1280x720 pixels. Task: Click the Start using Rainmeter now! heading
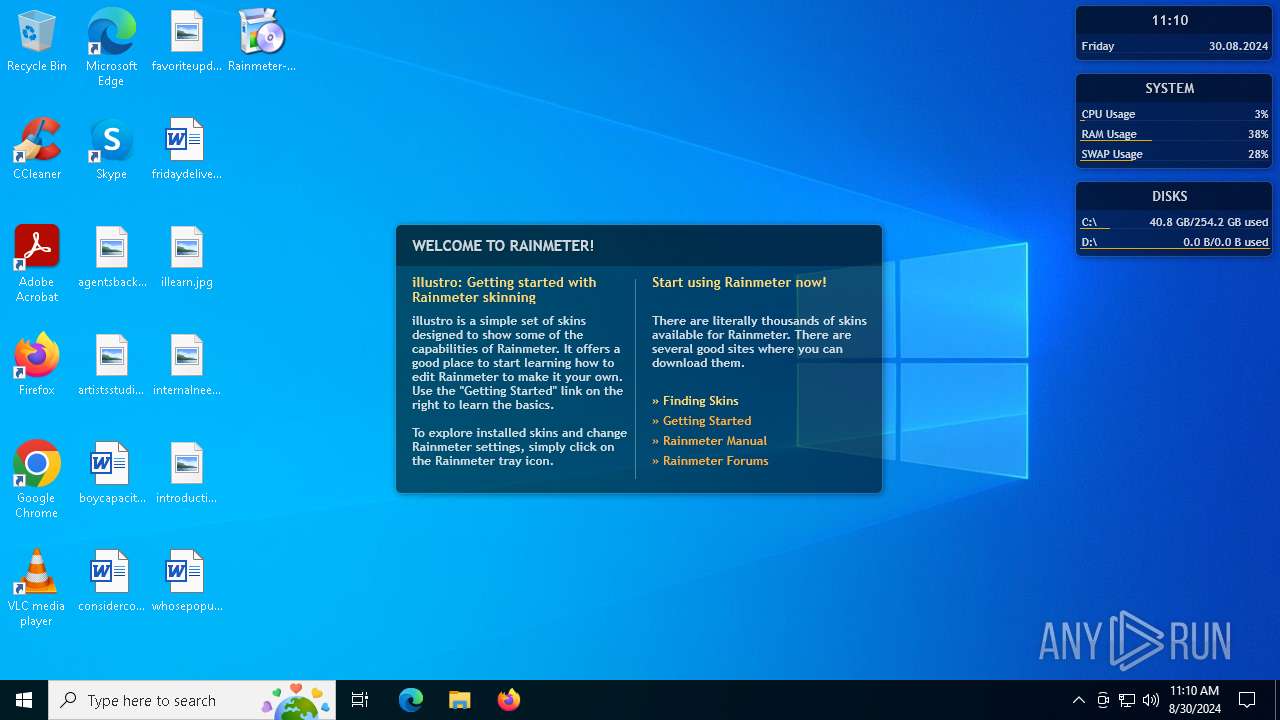tap(739, 283)
